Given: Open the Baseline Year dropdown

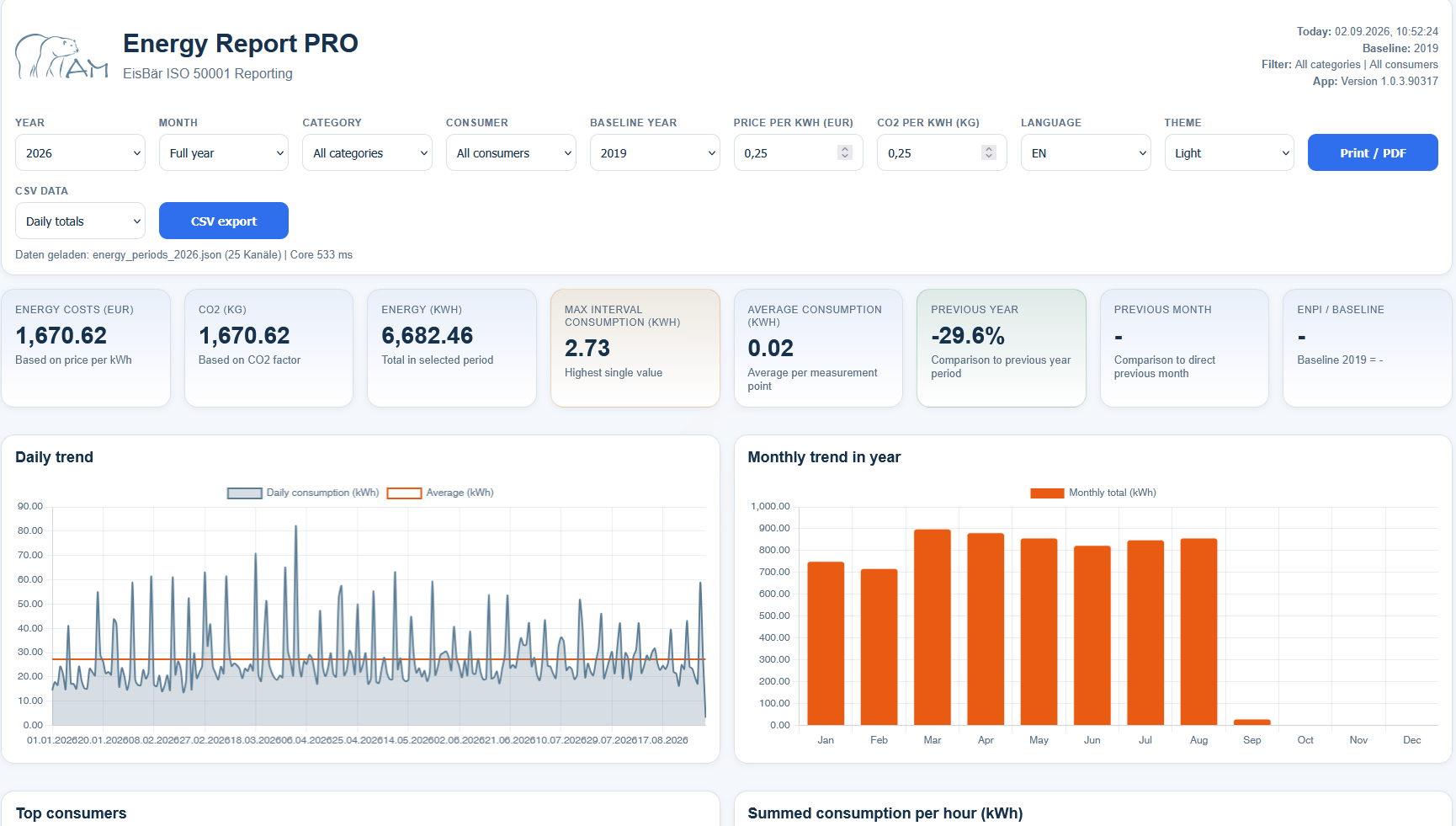Looking at the screenshot, I should [655, 152].
